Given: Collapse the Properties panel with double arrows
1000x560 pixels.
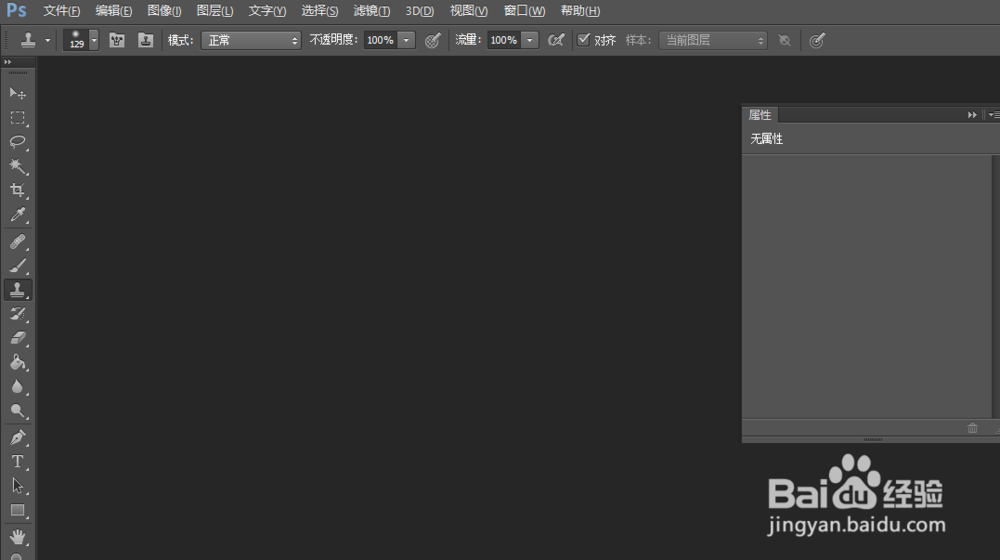Looking at the screenshot, I should (972, 115).
